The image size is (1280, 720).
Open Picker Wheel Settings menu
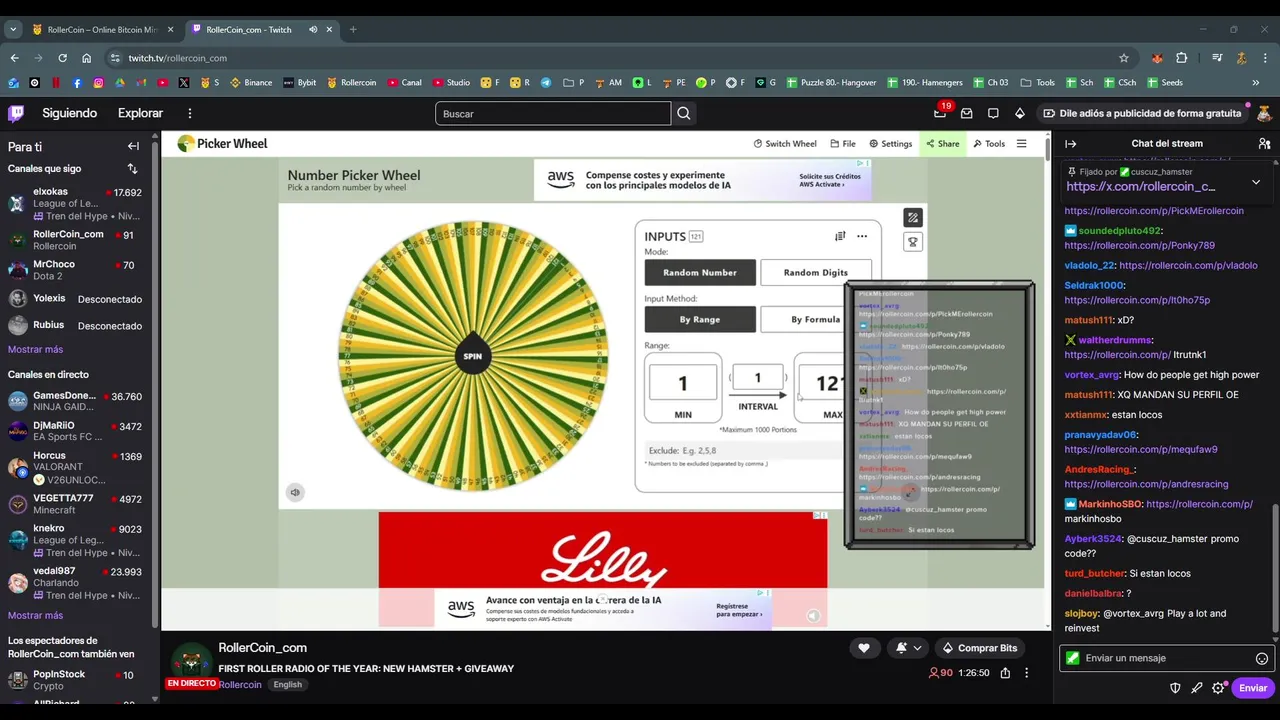pos(890,143)
